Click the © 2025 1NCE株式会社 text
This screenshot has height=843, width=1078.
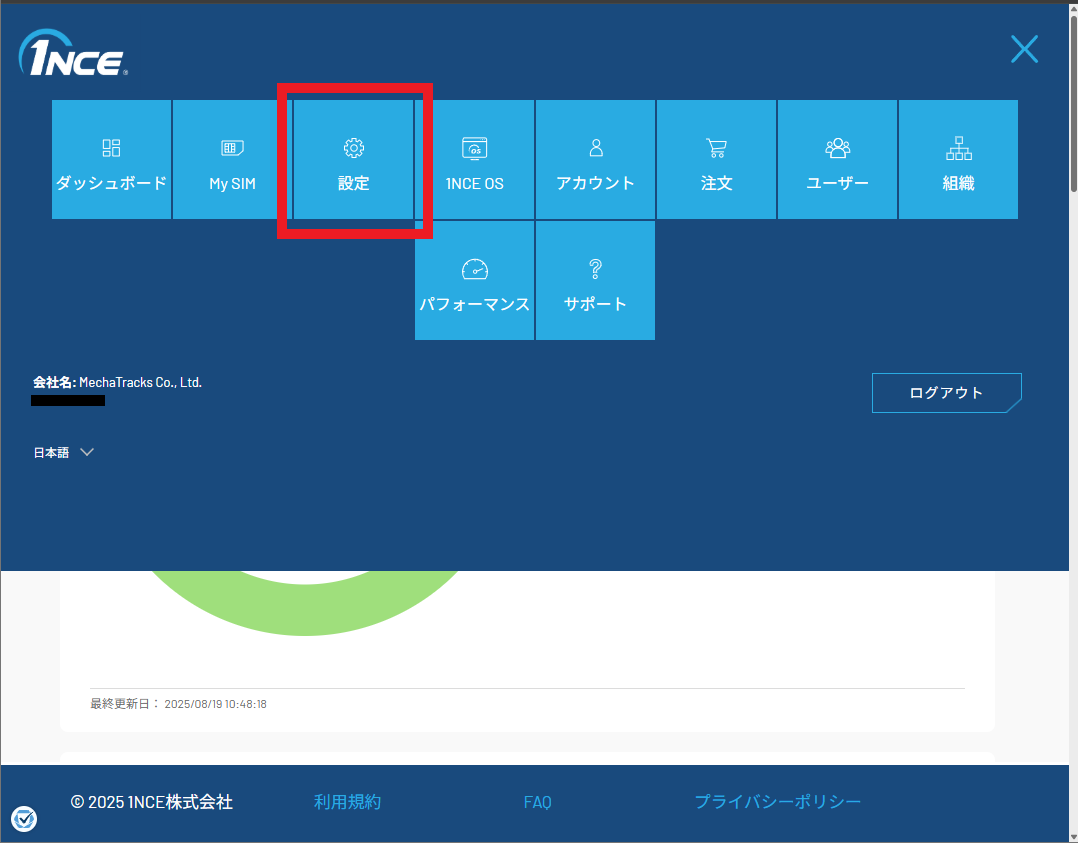[x=151, y=802]
